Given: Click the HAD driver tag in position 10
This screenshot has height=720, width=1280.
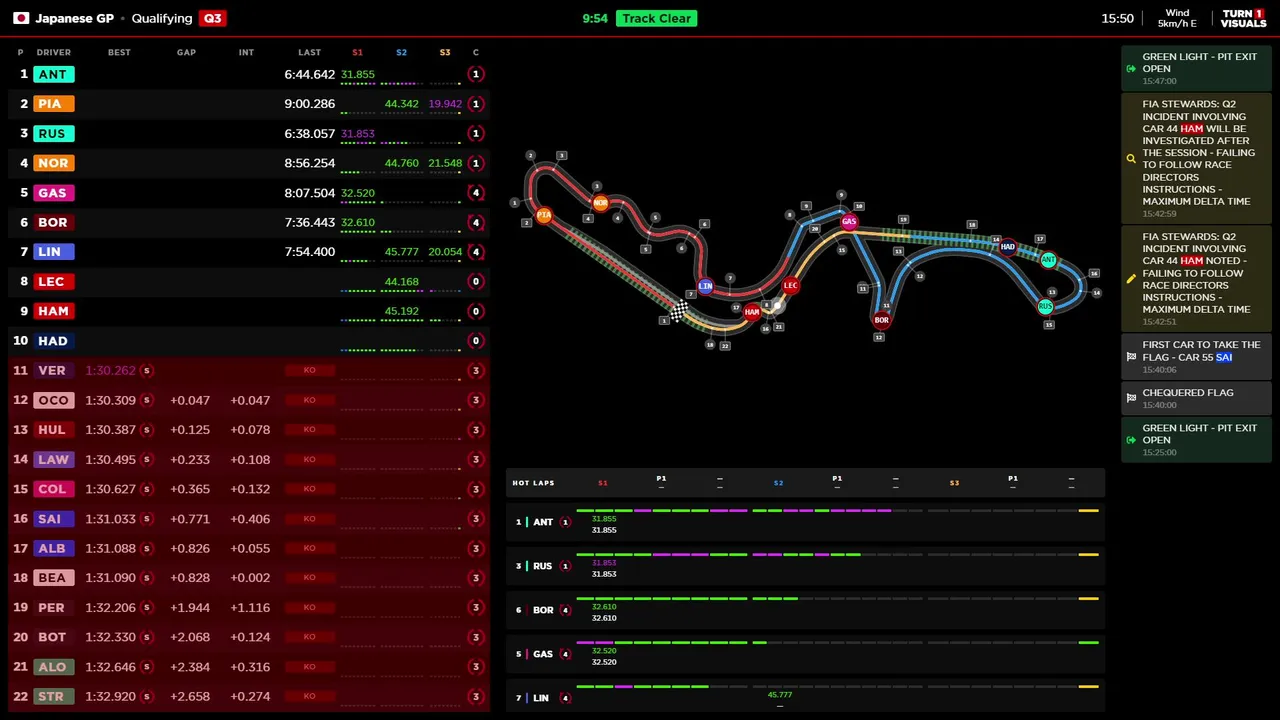Looking at the screenshot, I should pos(53,341).
